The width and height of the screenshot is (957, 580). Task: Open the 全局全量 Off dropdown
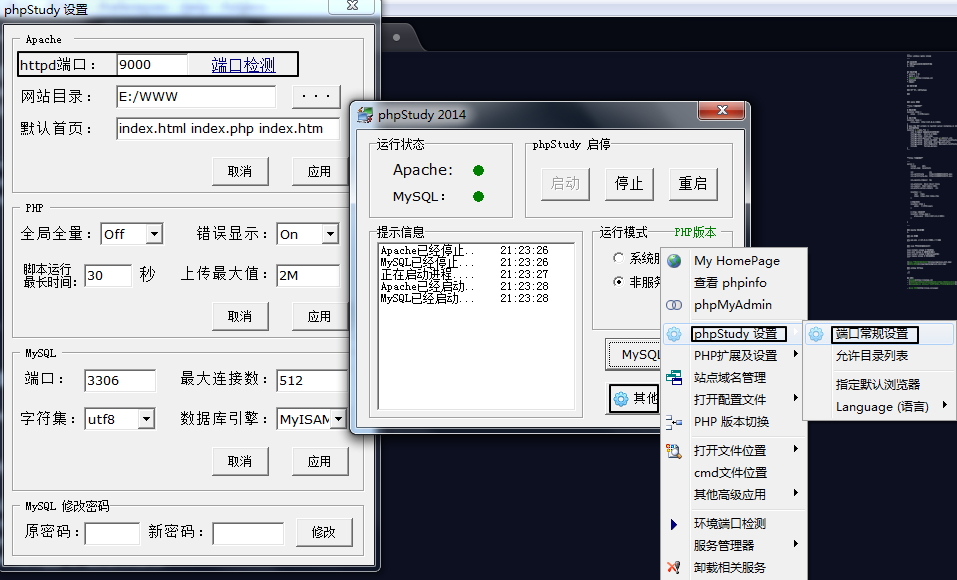154,234
